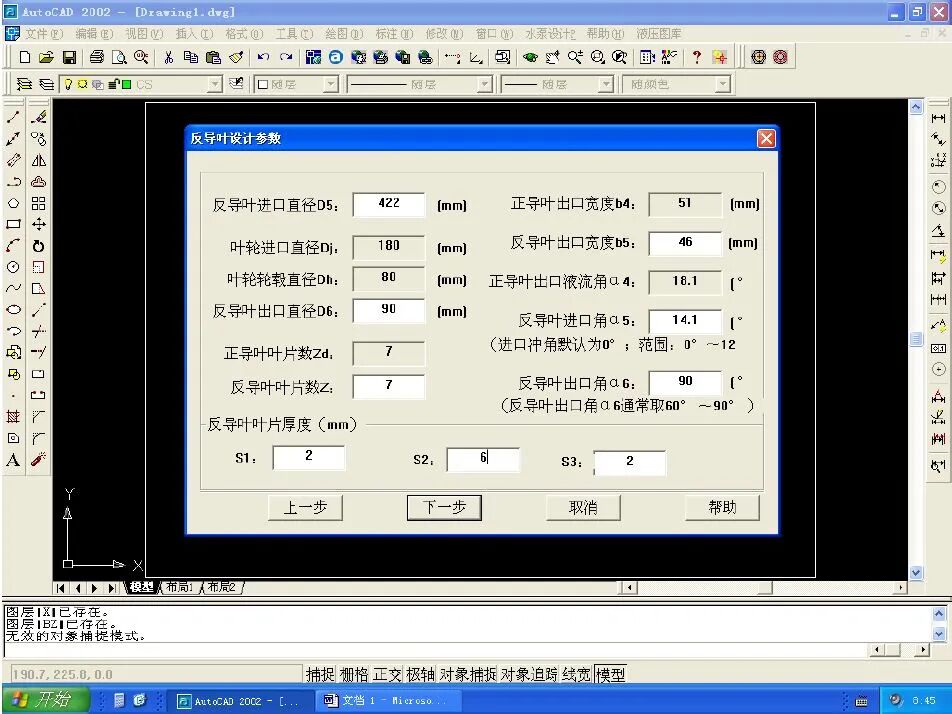Switch to the 布局1 layout tab
The image size is (952, 714).
pyautogui.click(x=179, y=587)
